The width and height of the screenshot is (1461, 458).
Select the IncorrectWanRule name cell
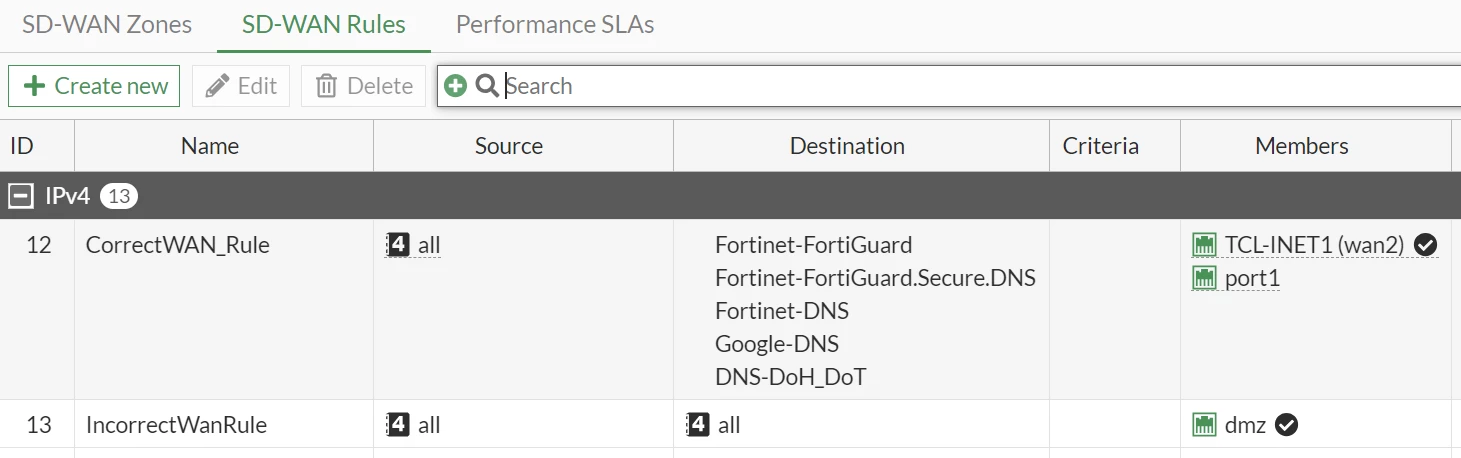tap(224, 425)
